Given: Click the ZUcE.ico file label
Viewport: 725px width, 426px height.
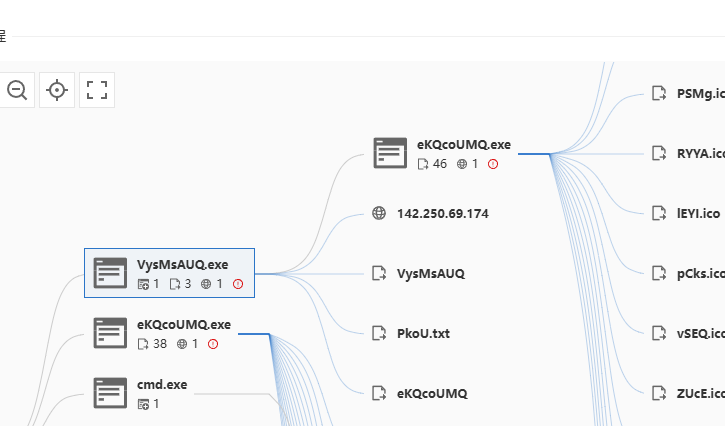Looking at the screenshot, I should (x=701, y=394).
